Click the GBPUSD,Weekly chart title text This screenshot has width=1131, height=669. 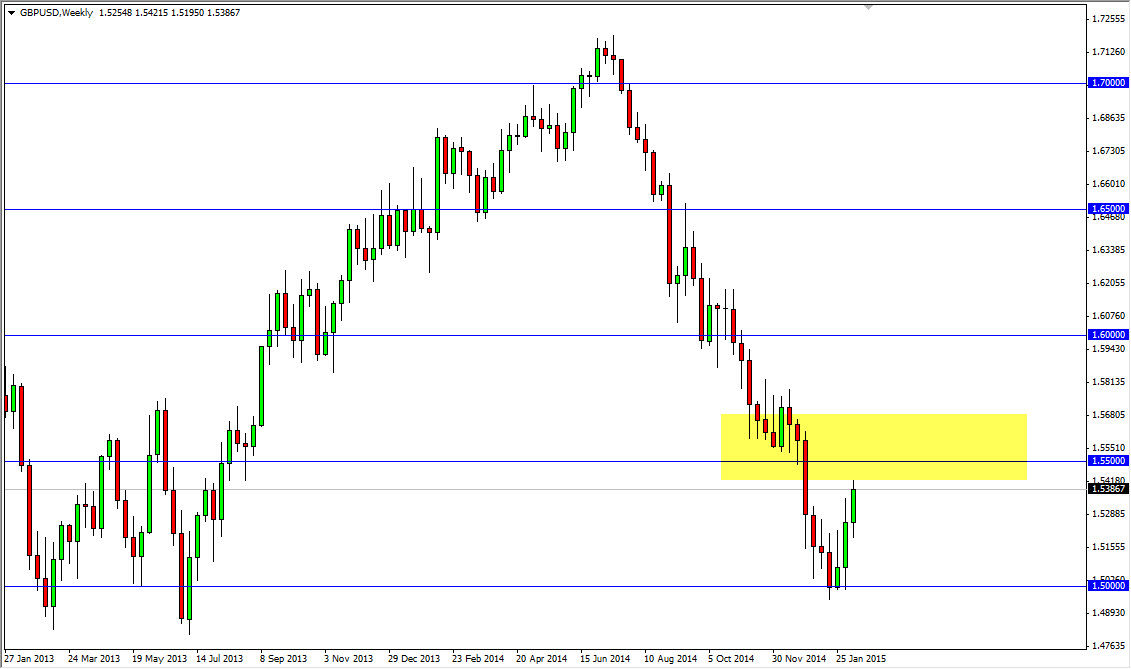55,12
